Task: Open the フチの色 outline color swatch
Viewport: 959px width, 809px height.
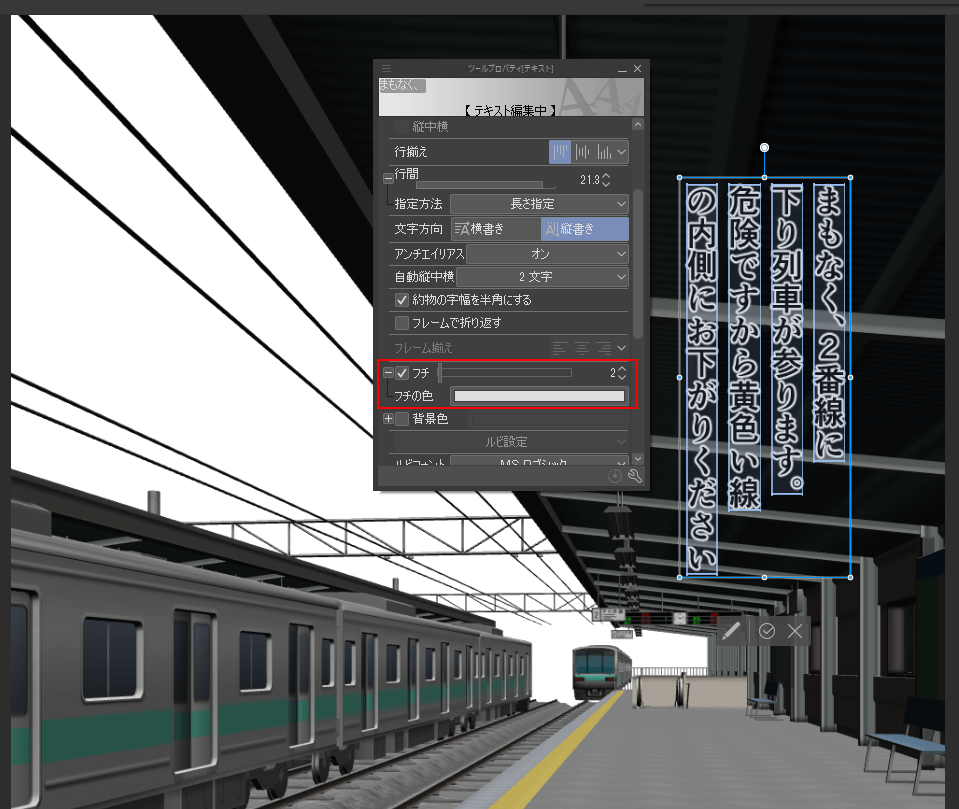Action: (539, 396)
